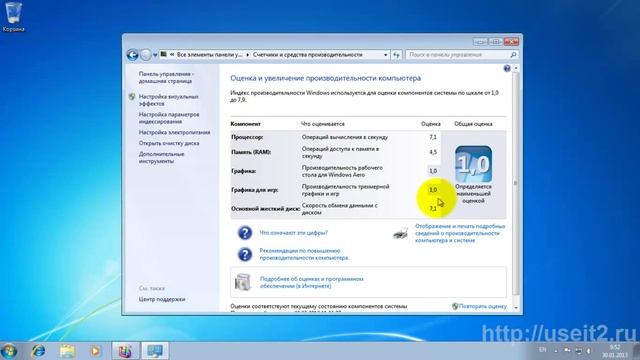Click the 'Графика' score 1,0
The image size is (640, 360).
click(433, 171)
